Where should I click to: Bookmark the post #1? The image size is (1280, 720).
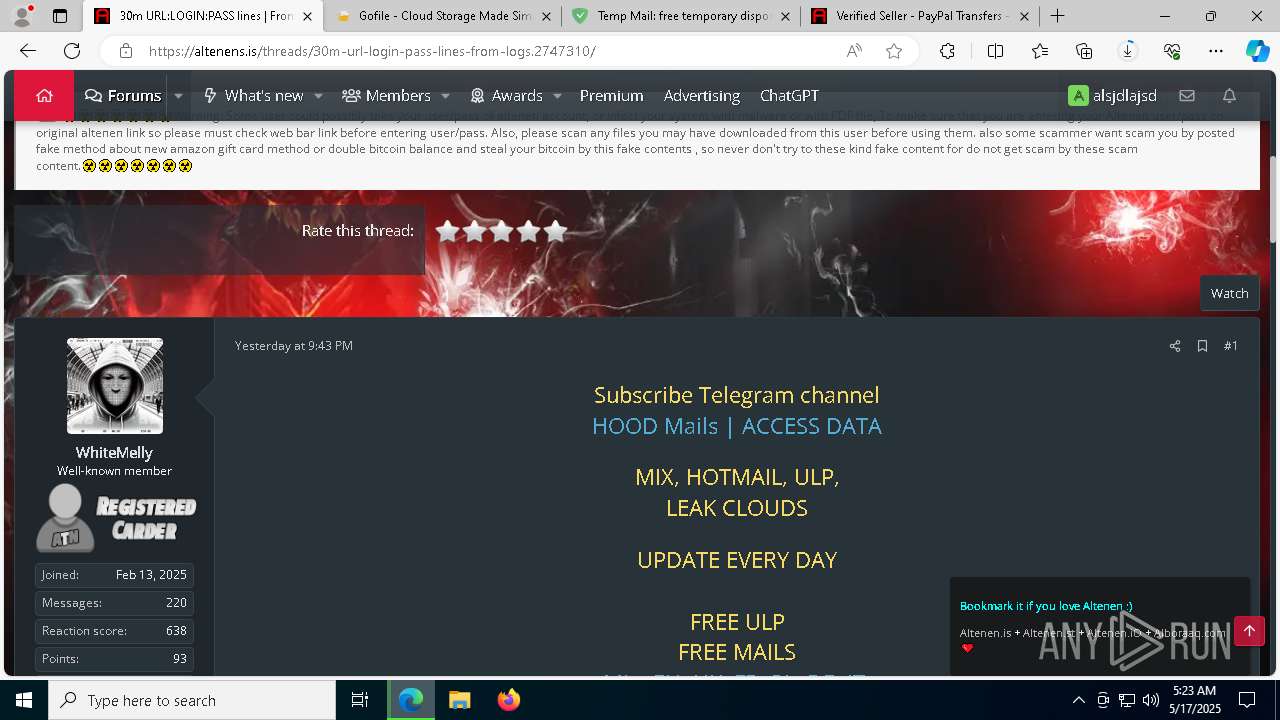click(x=1202, y=346)
